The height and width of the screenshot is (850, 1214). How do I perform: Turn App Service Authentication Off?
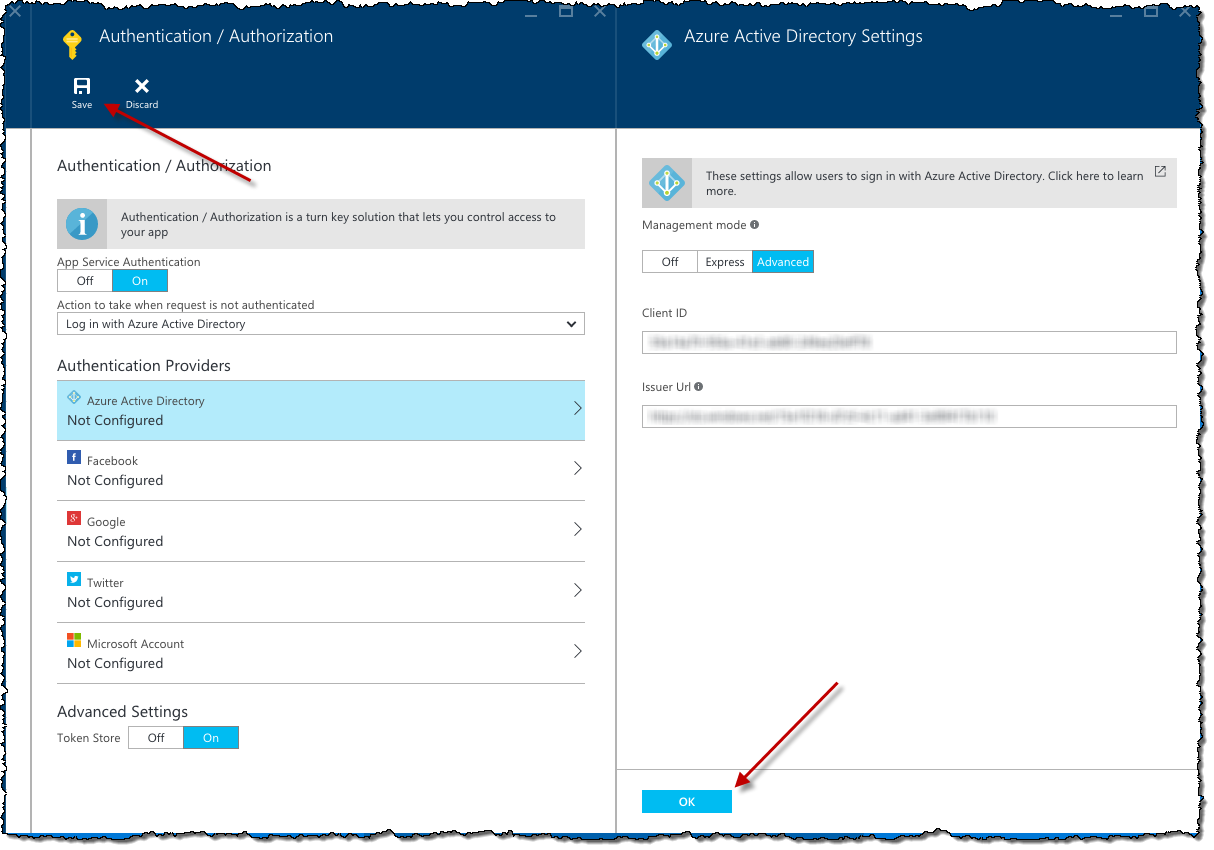85,281
